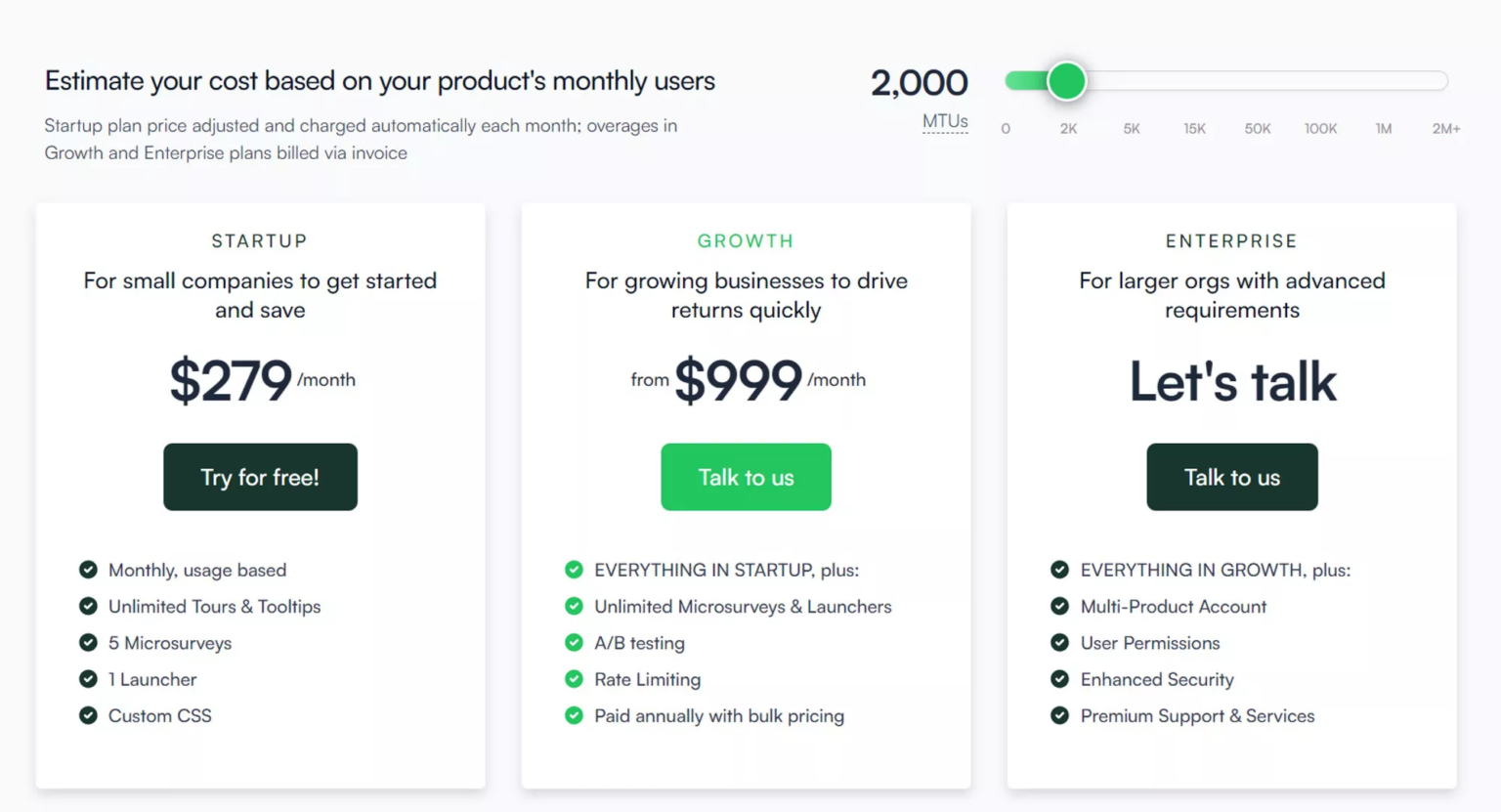Click the checkmark beside Unlimited Tours & Tooltips

pos(88,606)
